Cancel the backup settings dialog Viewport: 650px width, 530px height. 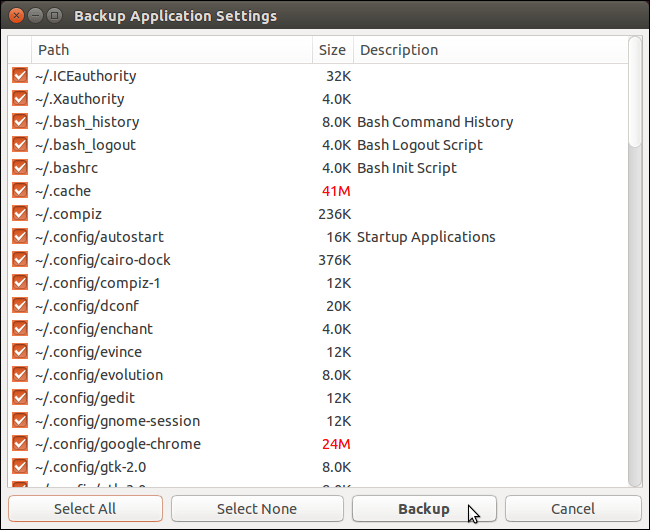[573, 509]
